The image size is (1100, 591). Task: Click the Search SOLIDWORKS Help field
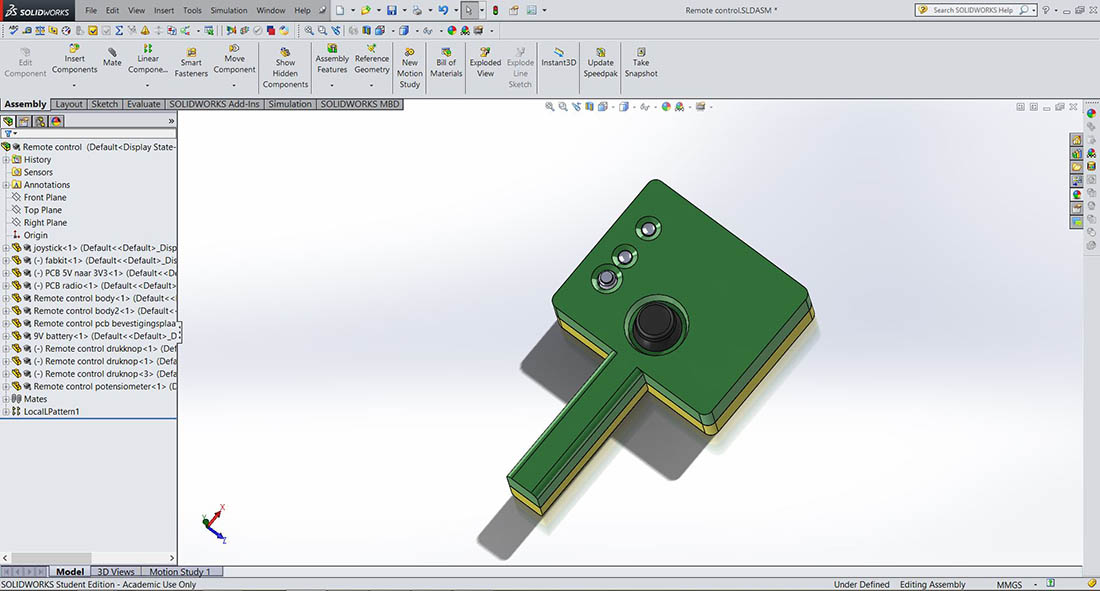[974, 11]
